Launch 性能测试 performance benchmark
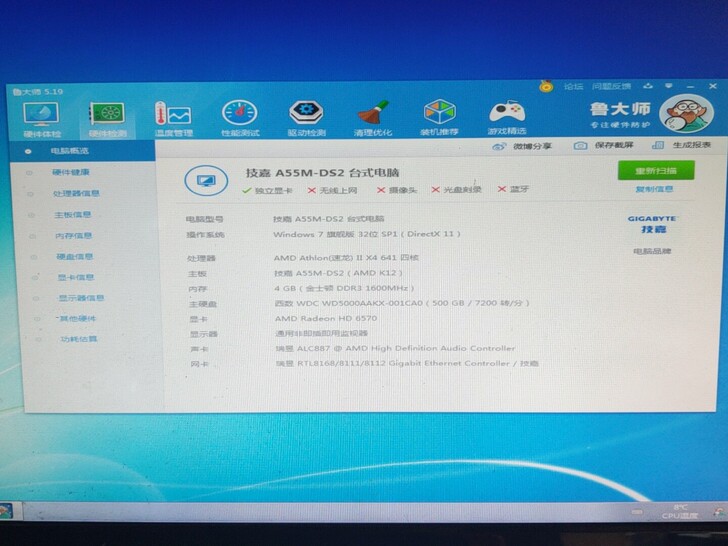 coord(240,118)
